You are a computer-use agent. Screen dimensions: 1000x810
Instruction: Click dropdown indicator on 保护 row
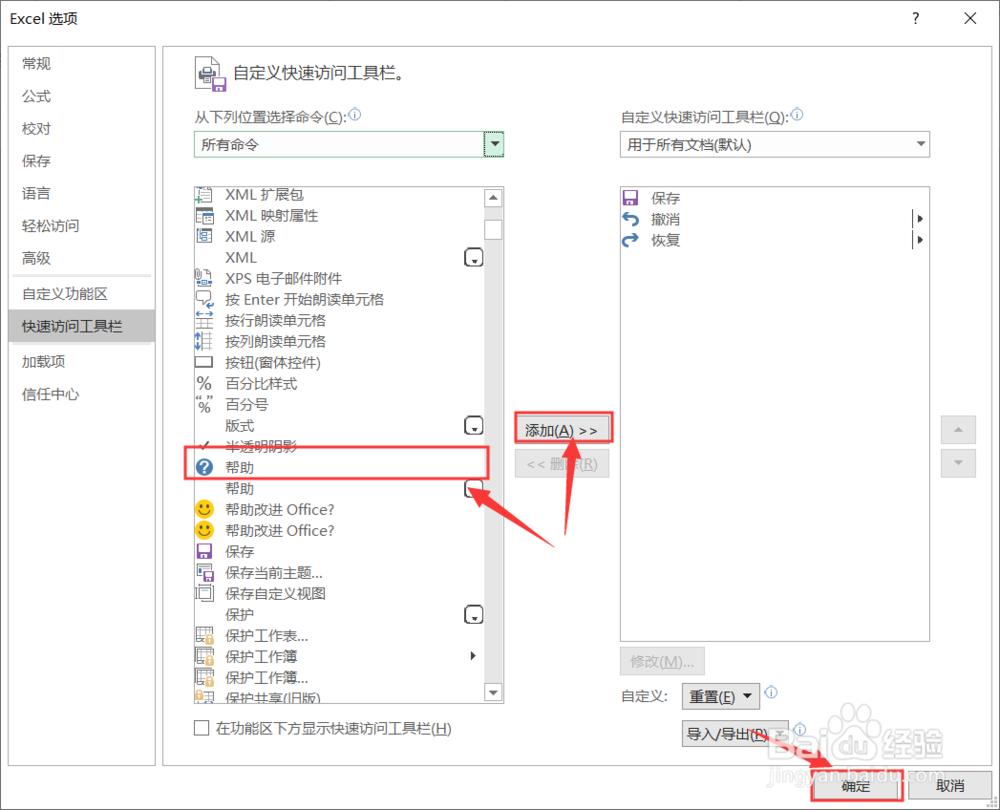(x=473, y=614)
